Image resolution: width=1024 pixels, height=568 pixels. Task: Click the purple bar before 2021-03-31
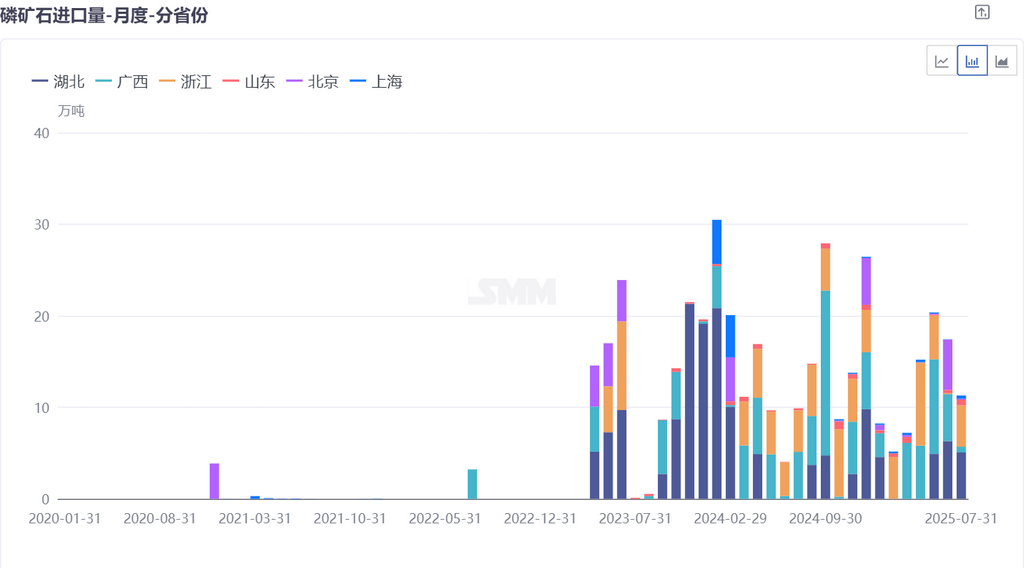(214, 481)
